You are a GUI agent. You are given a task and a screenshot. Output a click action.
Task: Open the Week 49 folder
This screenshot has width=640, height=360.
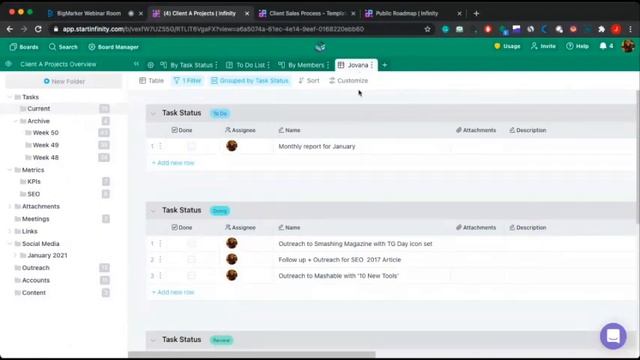[45, 145]
